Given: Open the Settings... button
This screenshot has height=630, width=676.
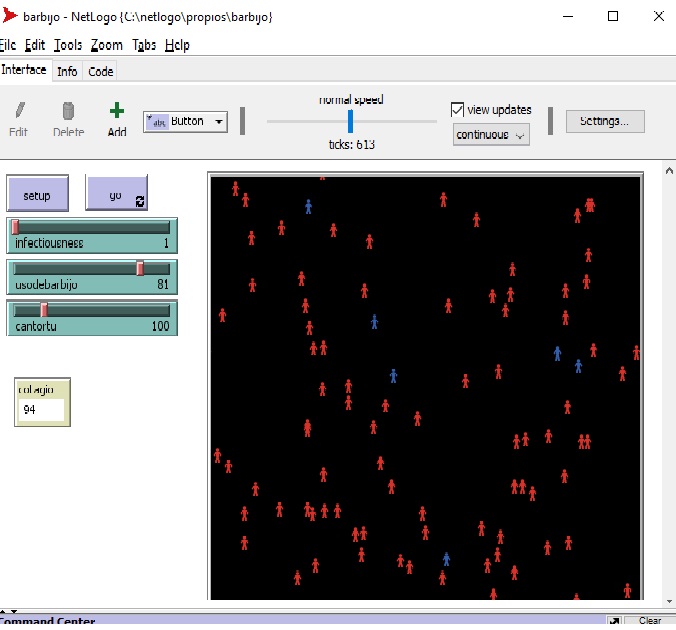Looking at the screenshot, I should coord(604,121).
